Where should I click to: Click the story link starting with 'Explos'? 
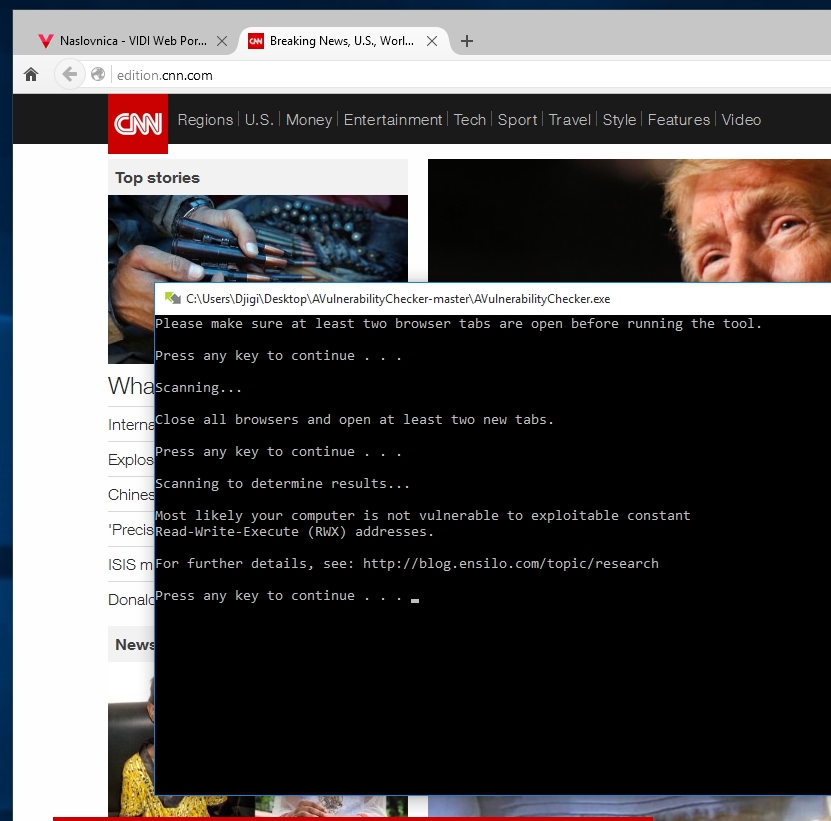point(131,460)
